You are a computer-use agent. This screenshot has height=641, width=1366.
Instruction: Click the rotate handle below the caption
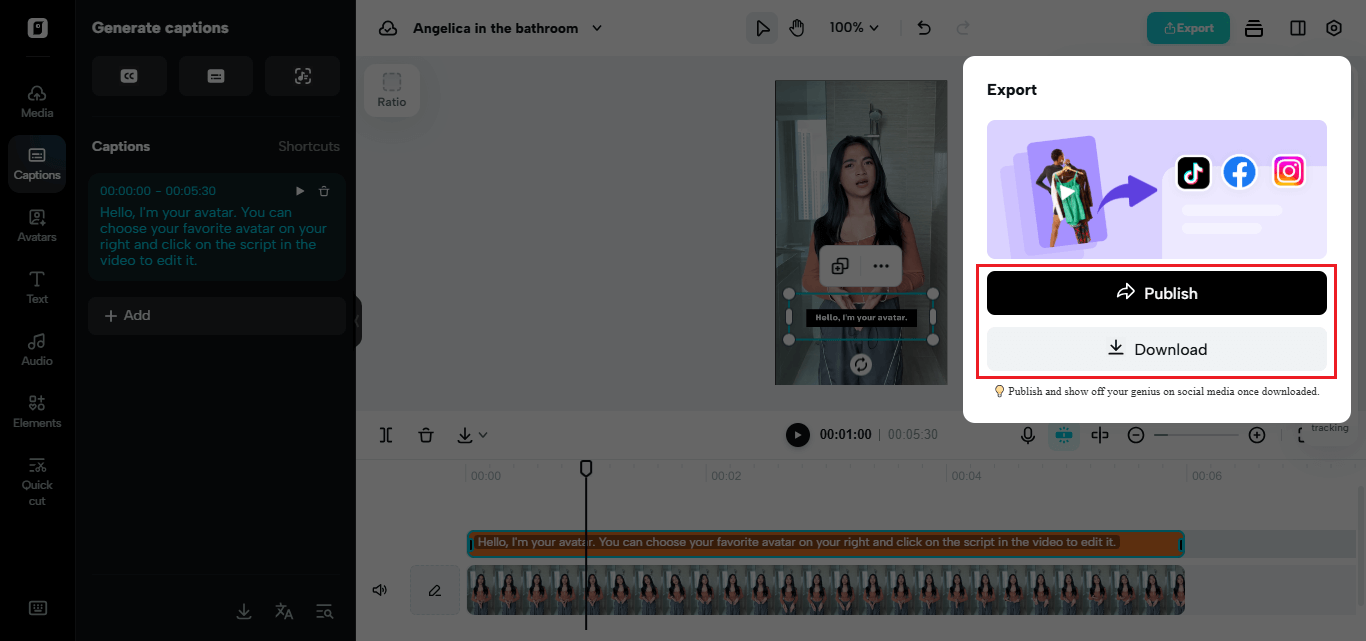(x=860, y=365)
